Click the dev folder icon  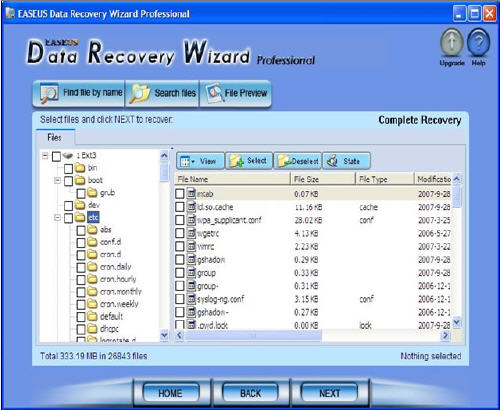pos(80,205)
